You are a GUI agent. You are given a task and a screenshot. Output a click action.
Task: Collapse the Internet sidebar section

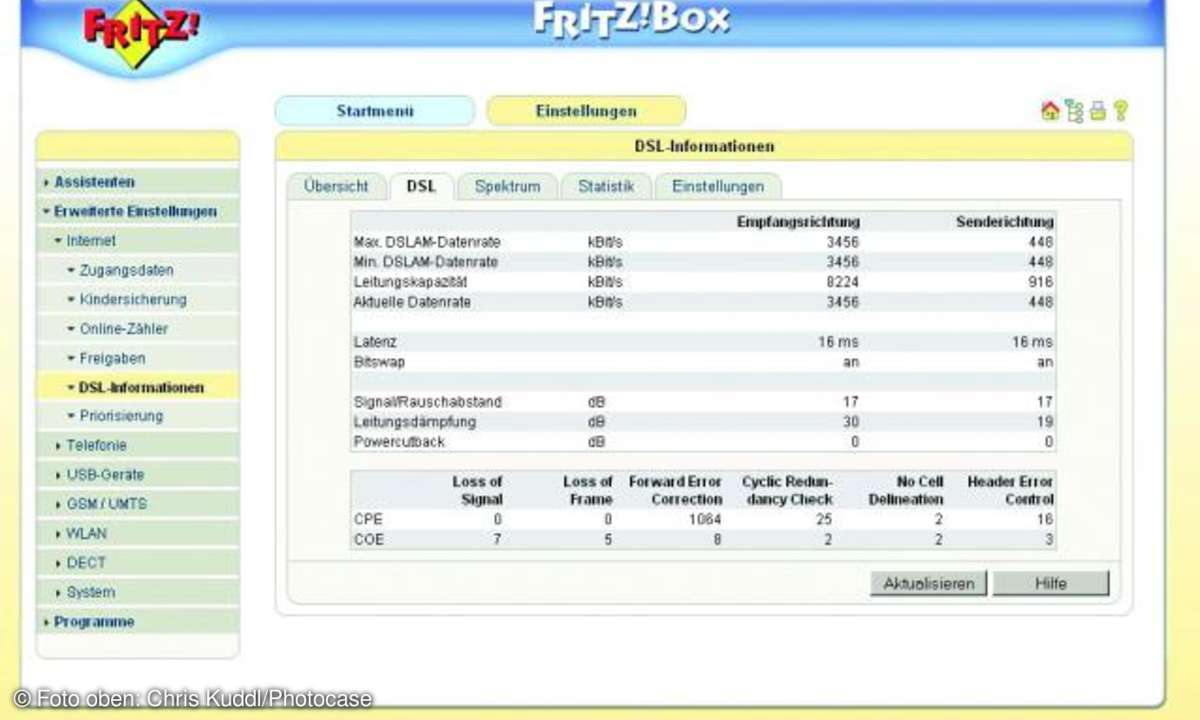139,241
